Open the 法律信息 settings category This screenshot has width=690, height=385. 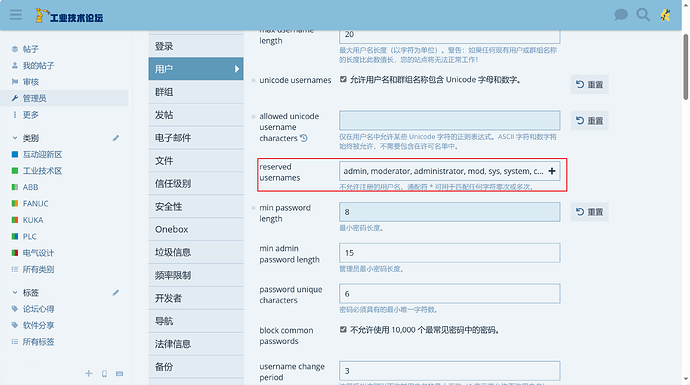pyautogui.click(x=196, y=344)
